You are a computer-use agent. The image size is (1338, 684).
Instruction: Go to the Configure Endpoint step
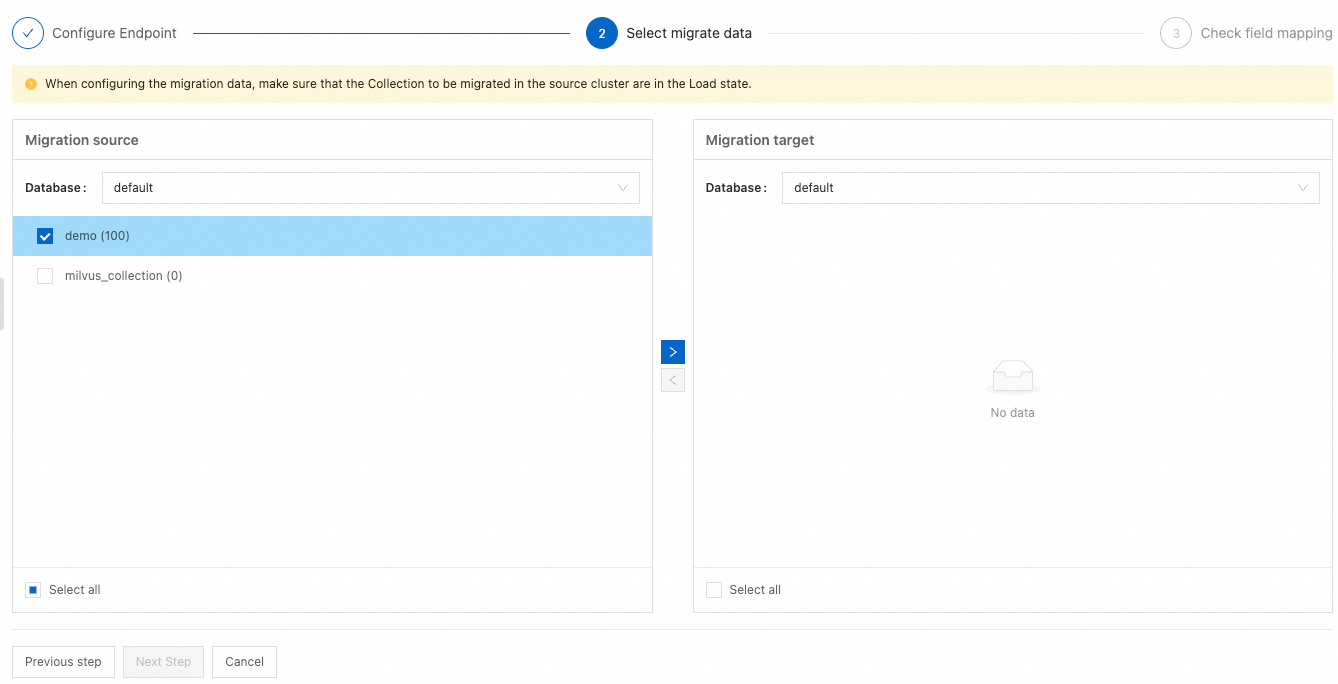tap(114, 33)
